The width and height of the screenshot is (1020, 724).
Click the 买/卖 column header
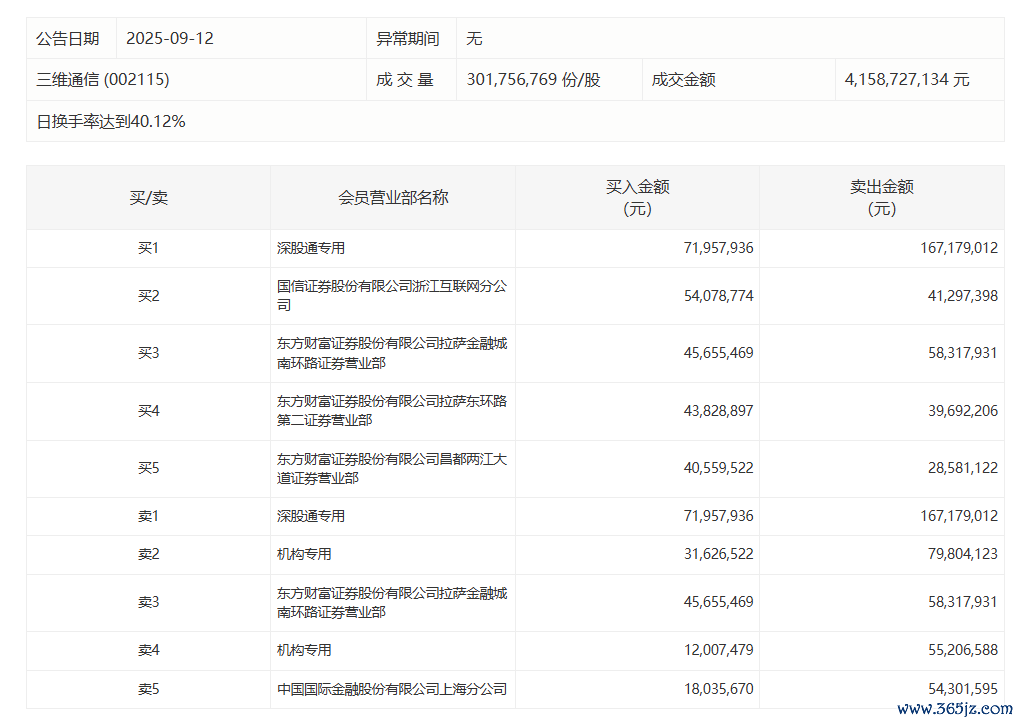[x=148, y=198]
